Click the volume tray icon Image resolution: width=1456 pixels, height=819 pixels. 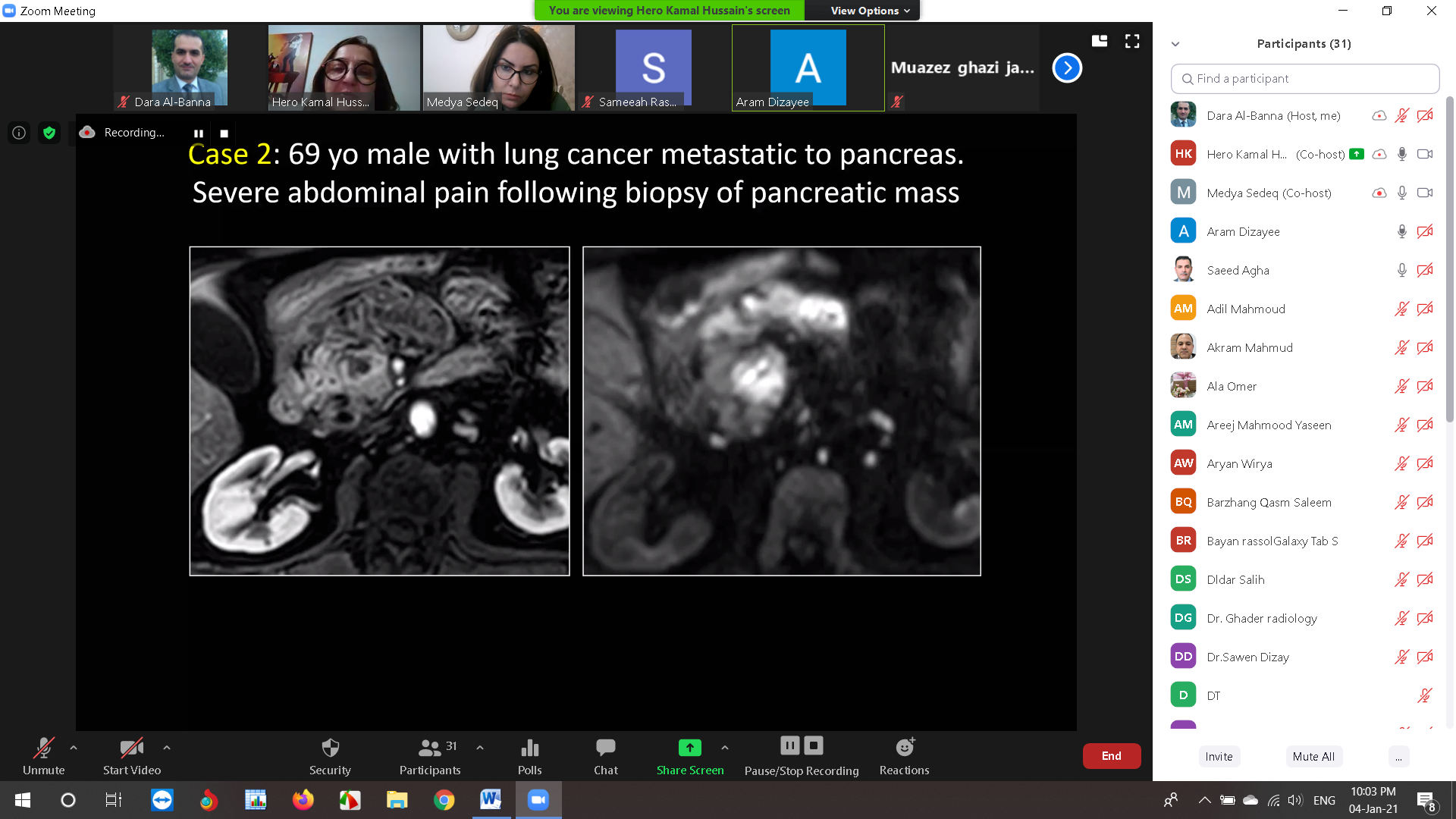pos(1295,800)
